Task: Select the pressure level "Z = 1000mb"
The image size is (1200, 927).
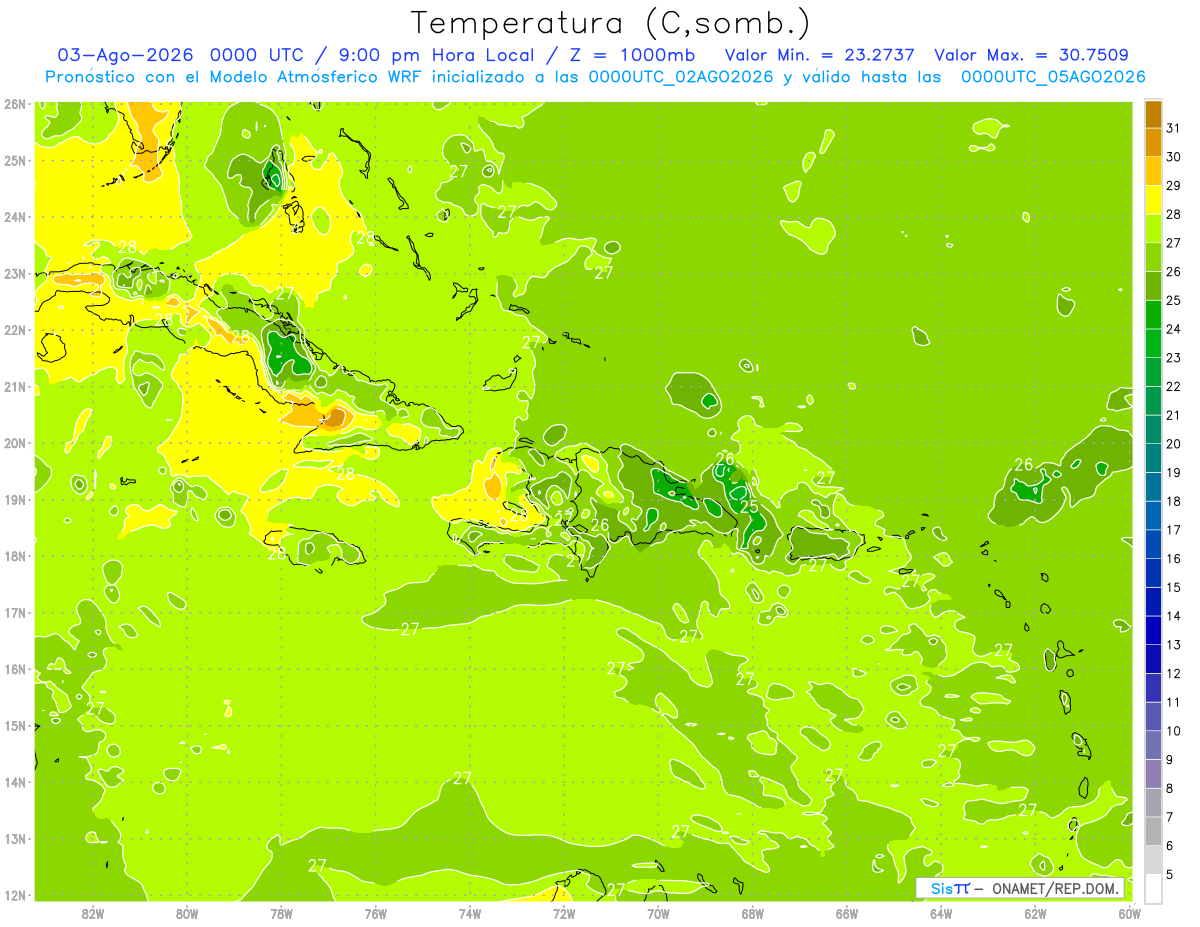Action: [x=632, y=55]
